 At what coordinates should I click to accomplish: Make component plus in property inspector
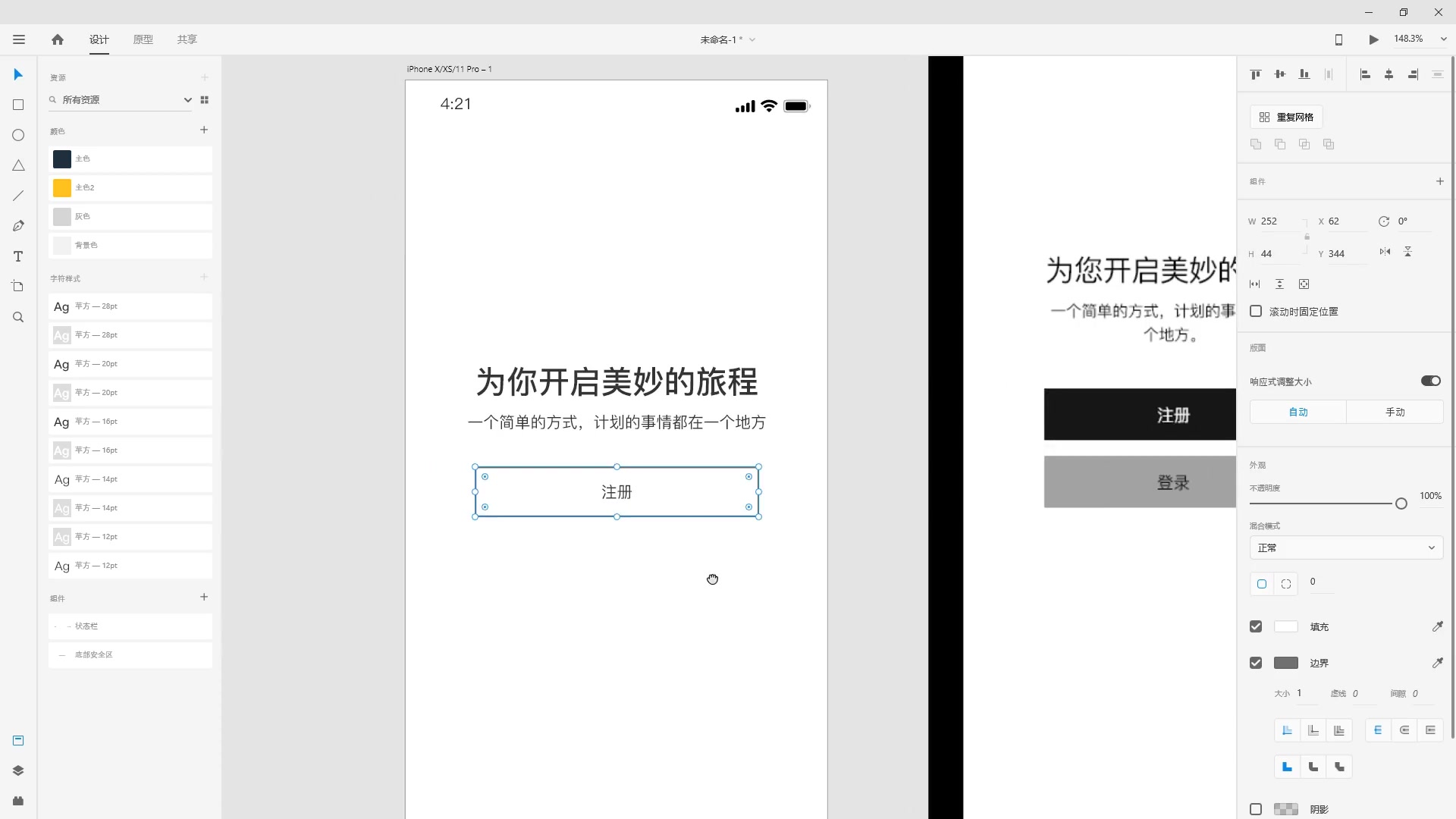(1440, 181)
